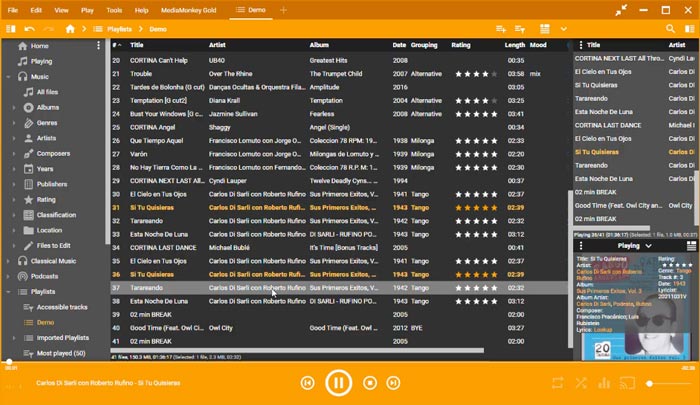Expand the Albums tree node
The width and height of the screenshot is (700, 405).
[x=13, y=107]
